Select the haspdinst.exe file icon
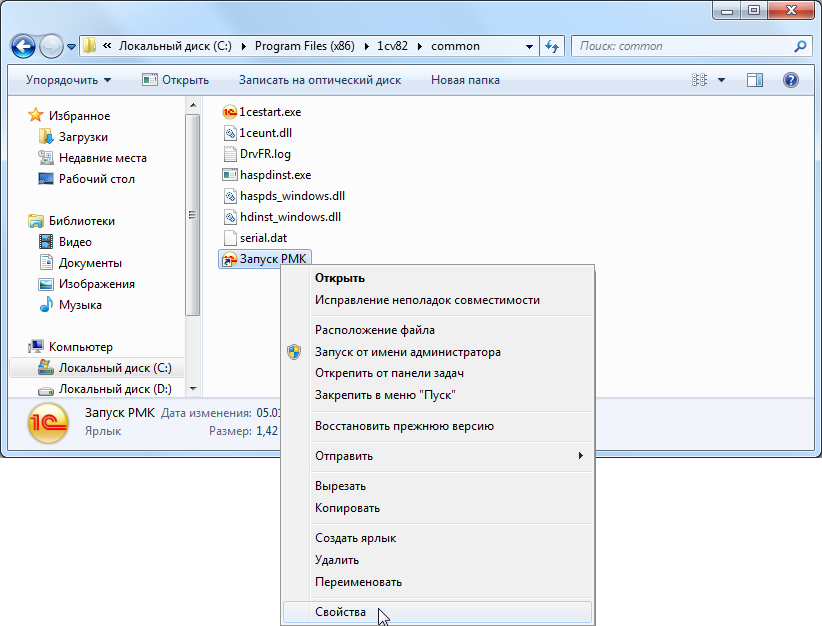822x626 pixels. (230, 175)
